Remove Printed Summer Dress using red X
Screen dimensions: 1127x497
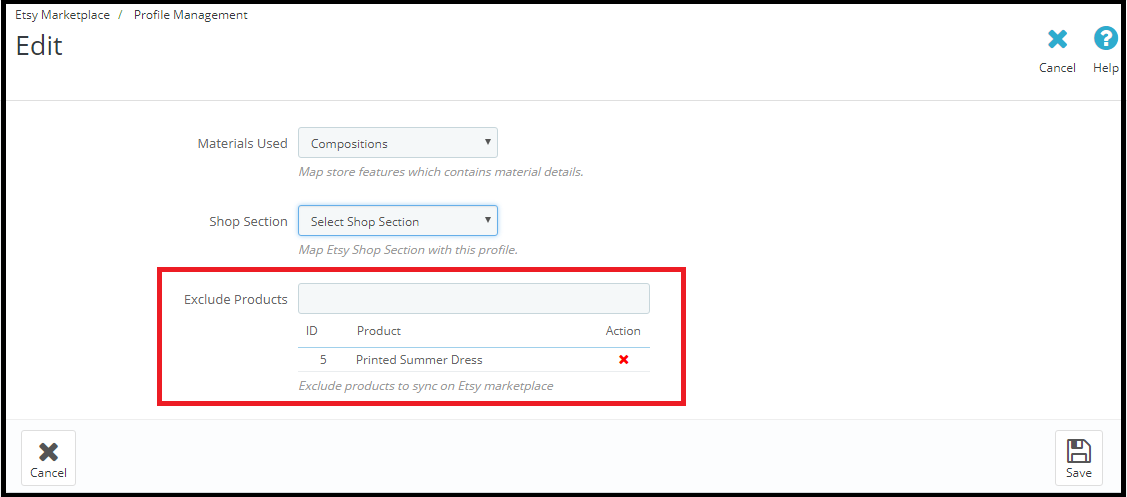[x=623, y=360]
